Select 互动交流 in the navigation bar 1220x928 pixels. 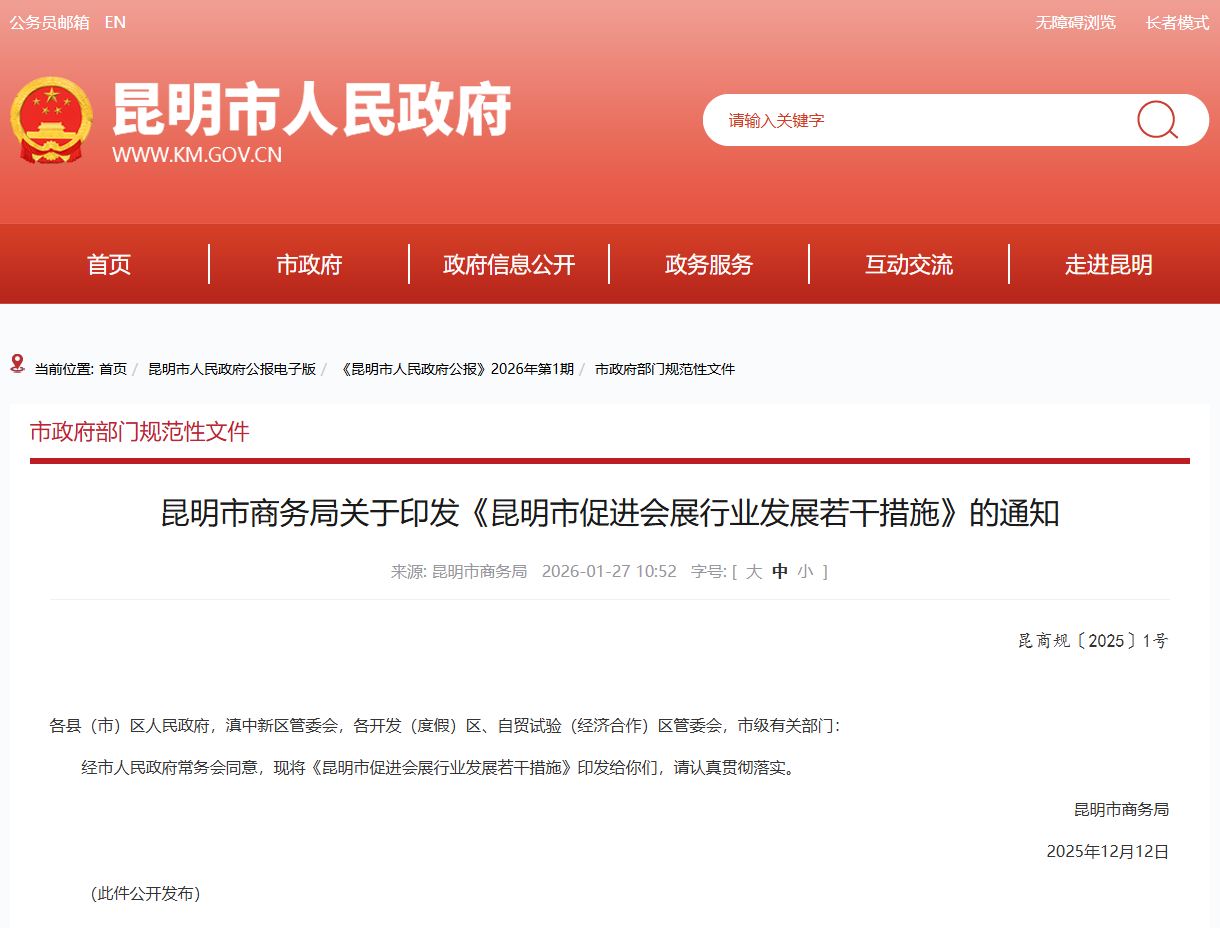pos(909,265)
